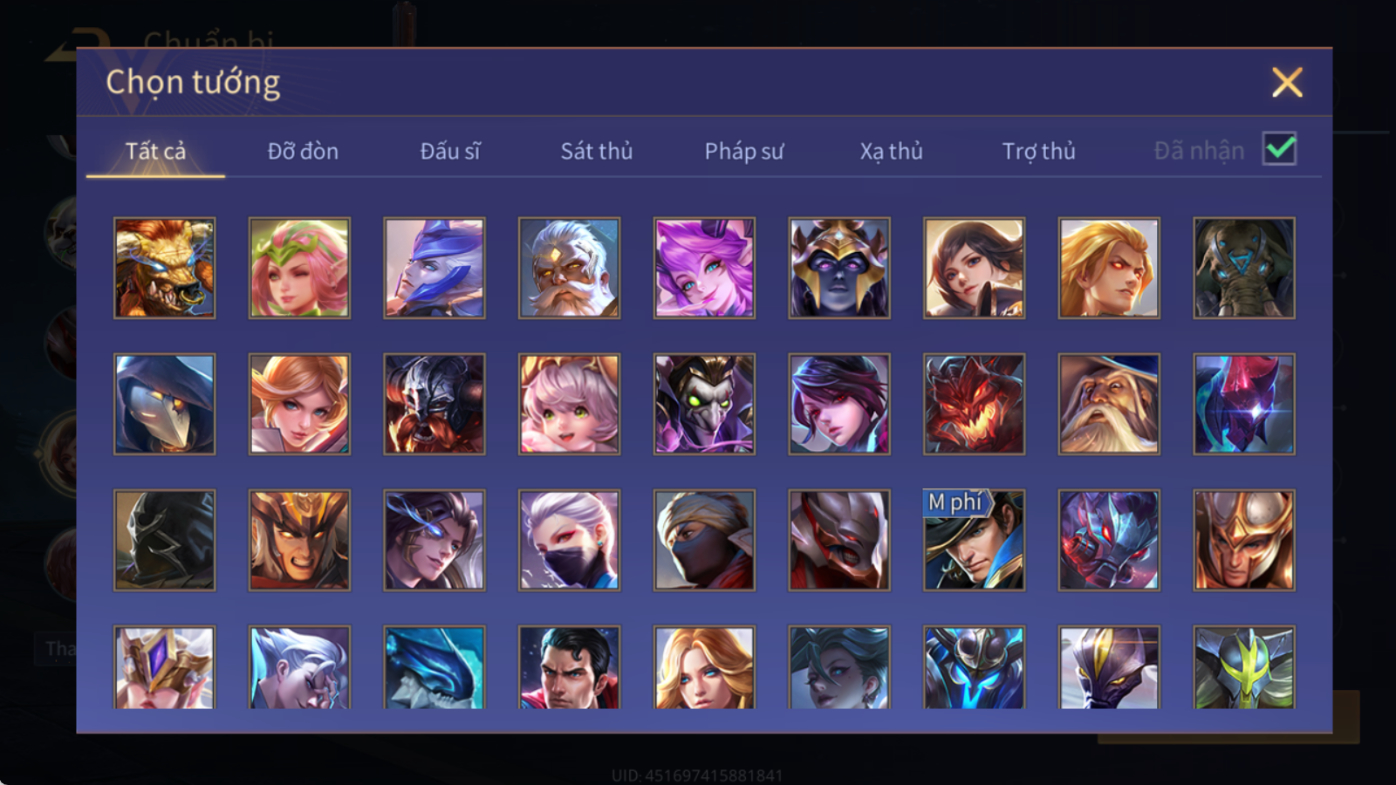The width and height of the screenshot is (1396, 785).
Task: Open the "Đấu sĩ" tab
Action: (450, 151)
